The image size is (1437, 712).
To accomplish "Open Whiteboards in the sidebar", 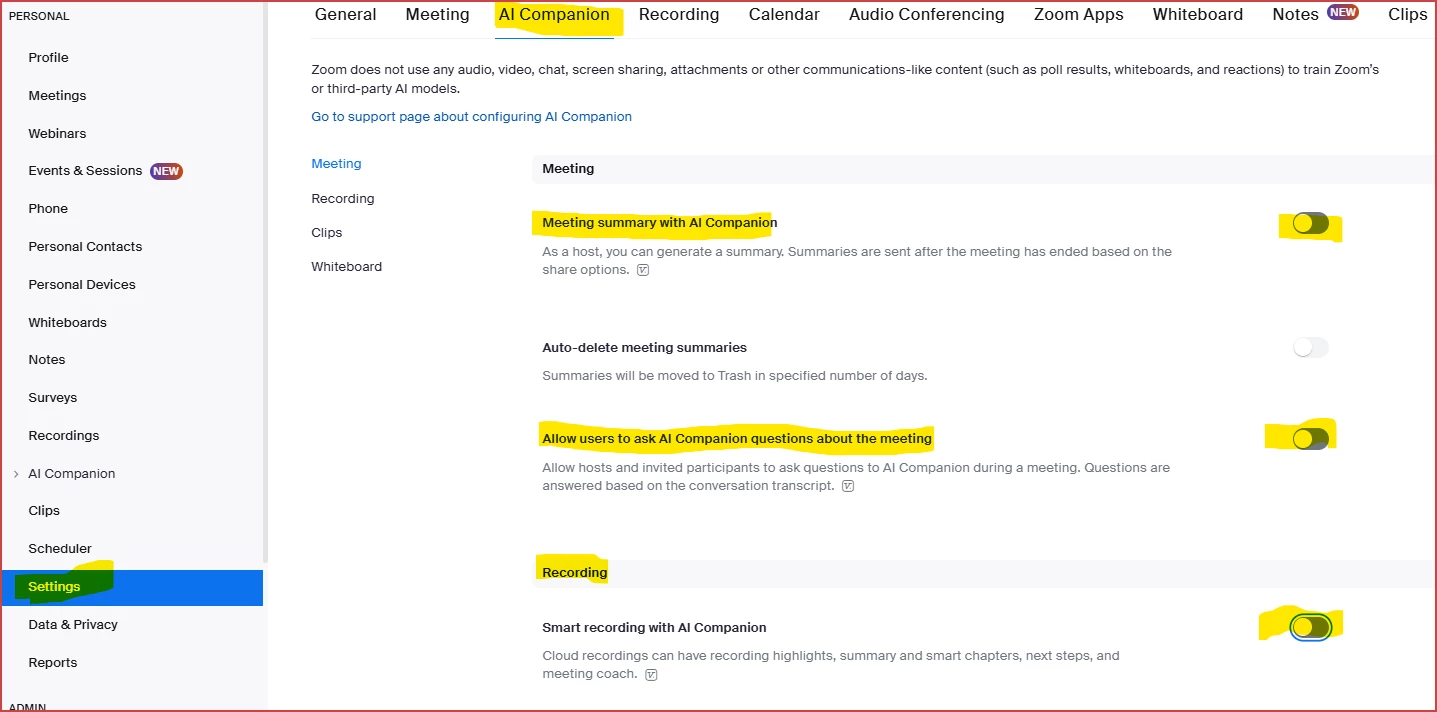I will pos(67,323).
